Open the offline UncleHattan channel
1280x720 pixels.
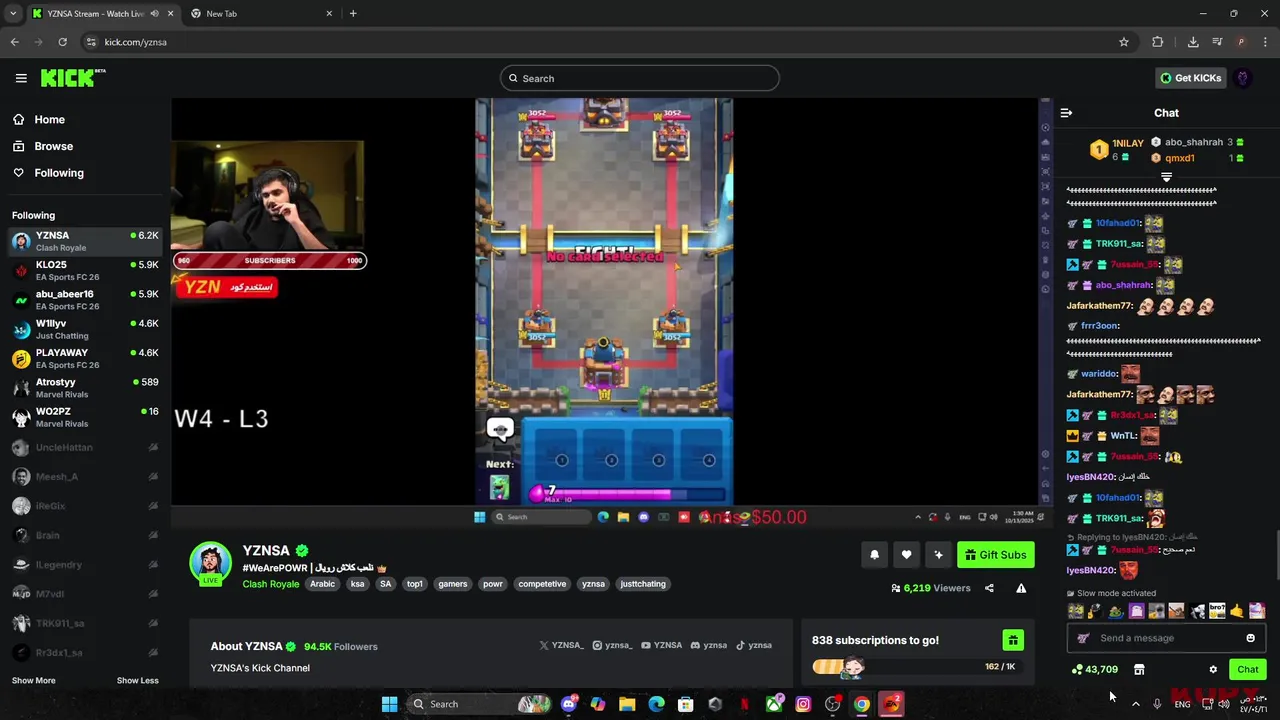tap(85, 447)
